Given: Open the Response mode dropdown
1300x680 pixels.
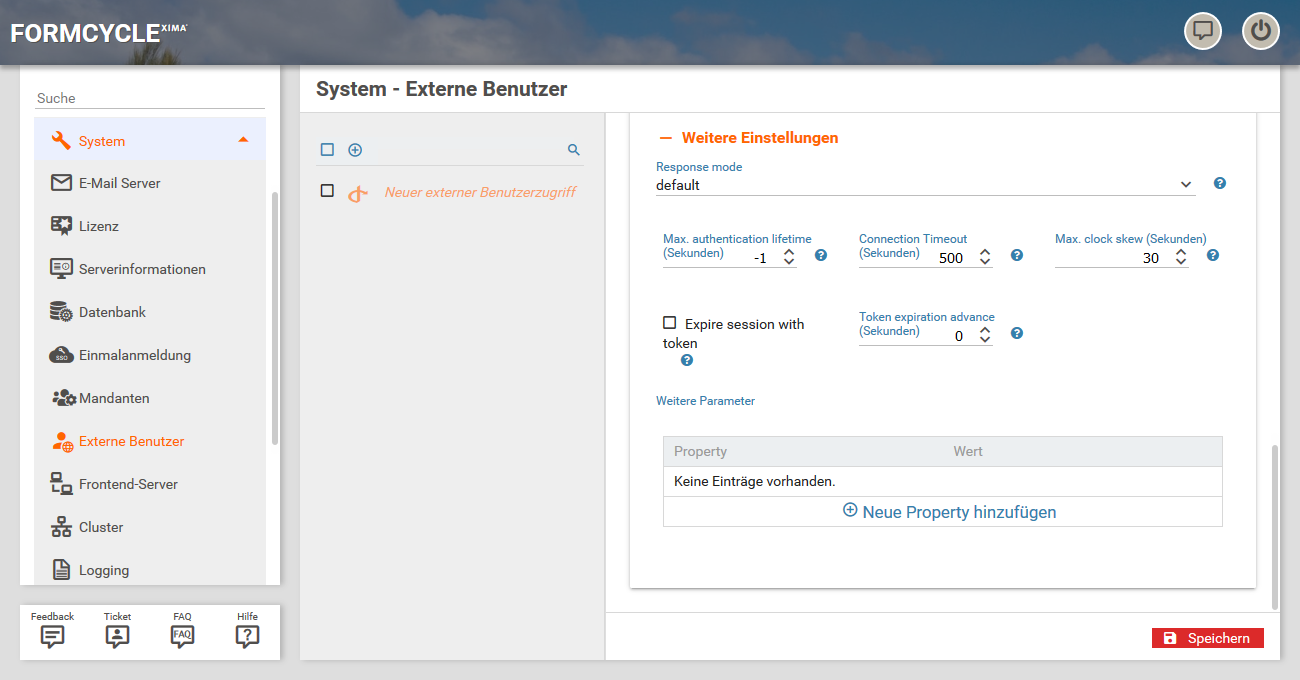Looking at the screenshot, I should [x=925, y=185].
